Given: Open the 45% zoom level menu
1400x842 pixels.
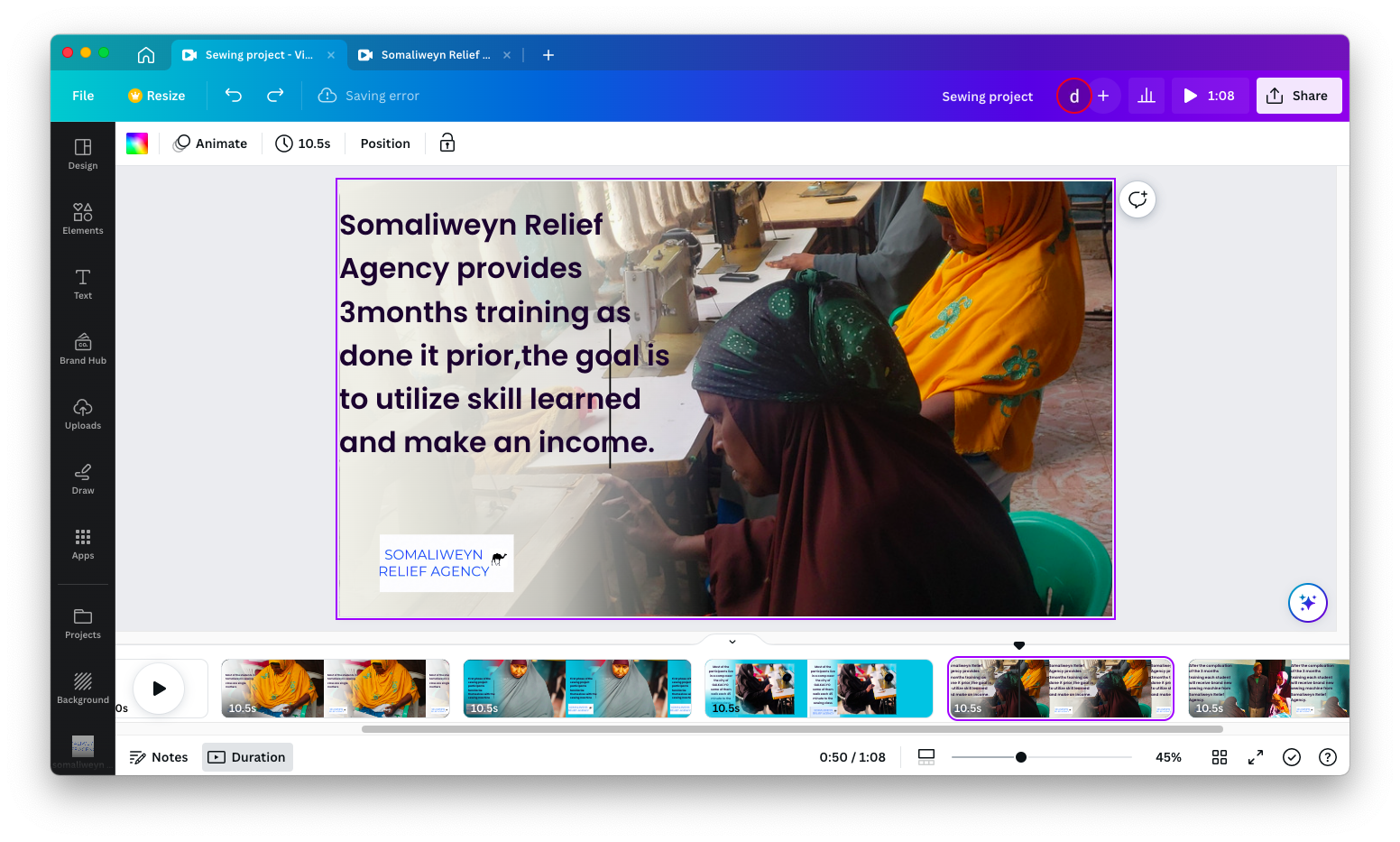Looking at the screenshot, I should (x=1168, y=757).
